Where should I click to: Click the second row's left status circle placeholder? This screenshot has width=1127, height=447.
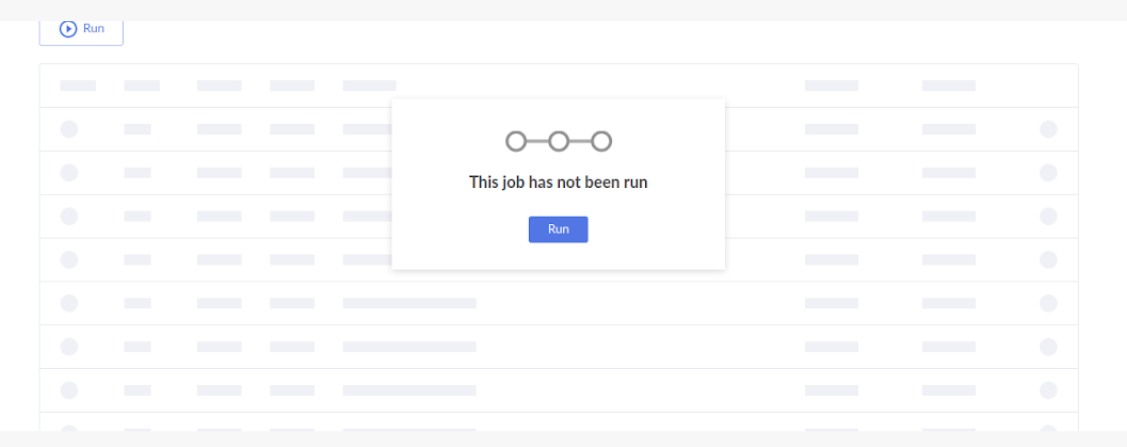click(x=69, y=173)
